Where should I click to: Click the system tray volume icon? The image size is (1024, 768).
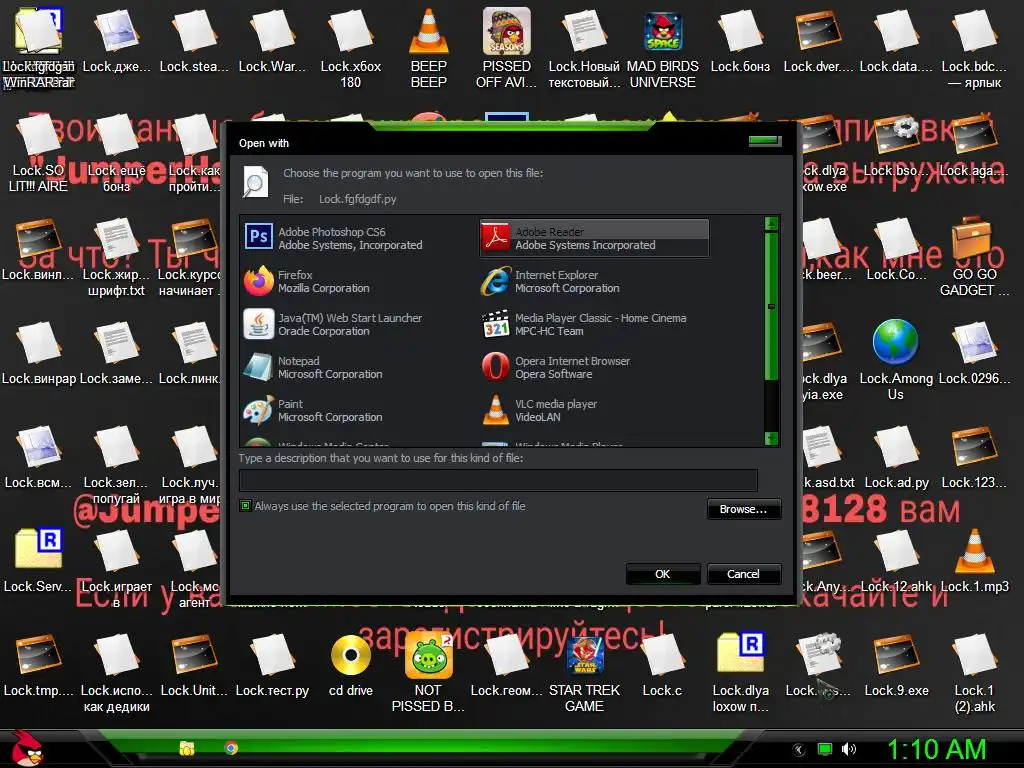pos(848,749)
